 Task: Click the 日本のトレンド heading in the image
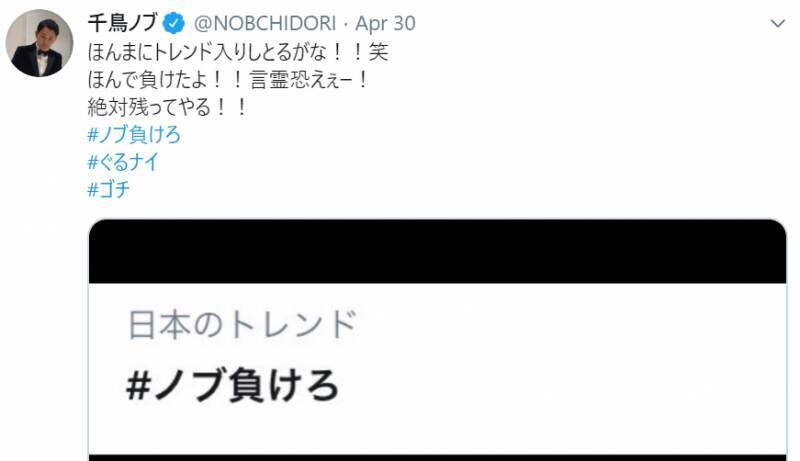242,324
